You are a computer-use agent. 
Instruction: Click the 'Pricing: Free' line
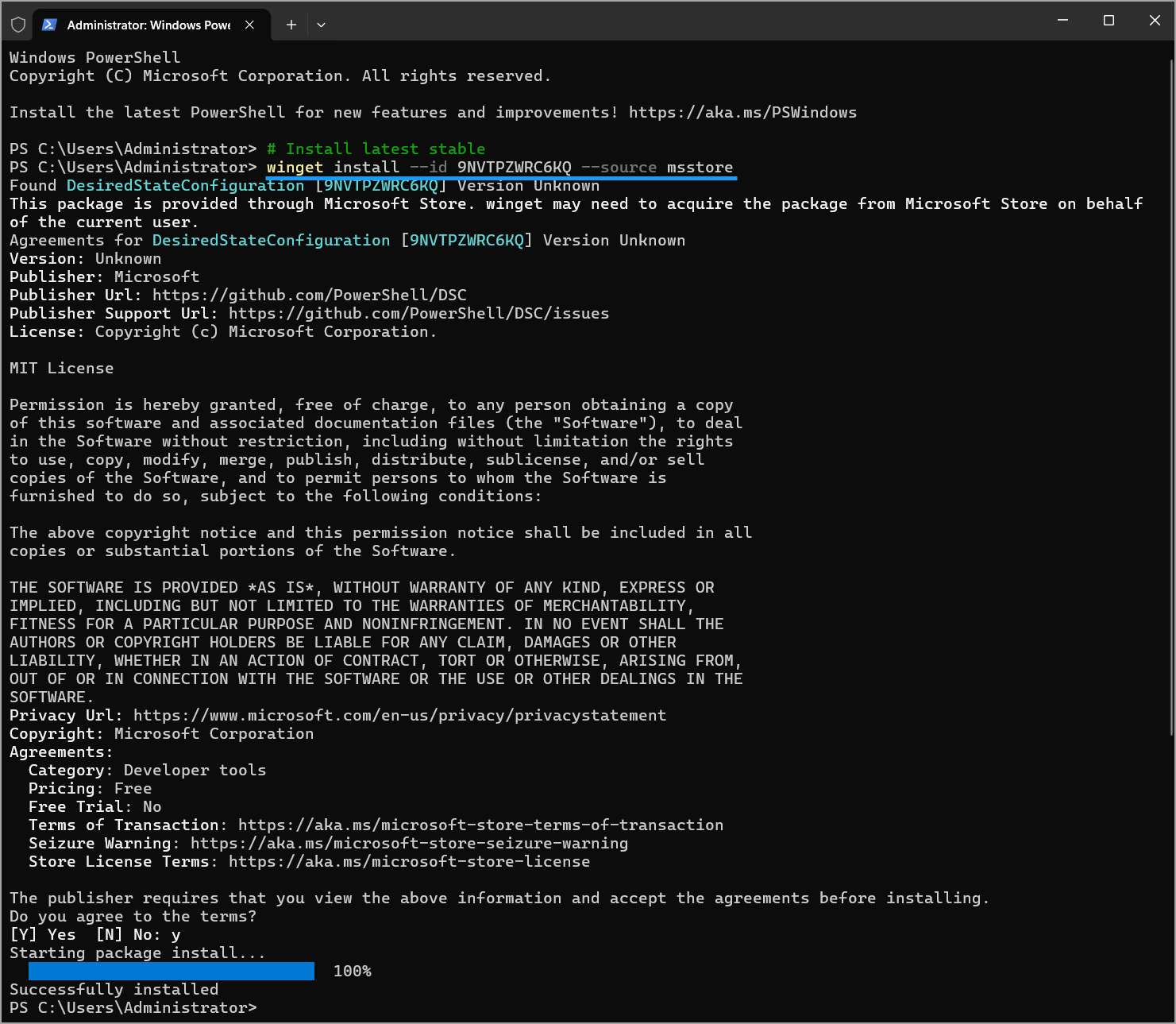(x=90, y=788)
